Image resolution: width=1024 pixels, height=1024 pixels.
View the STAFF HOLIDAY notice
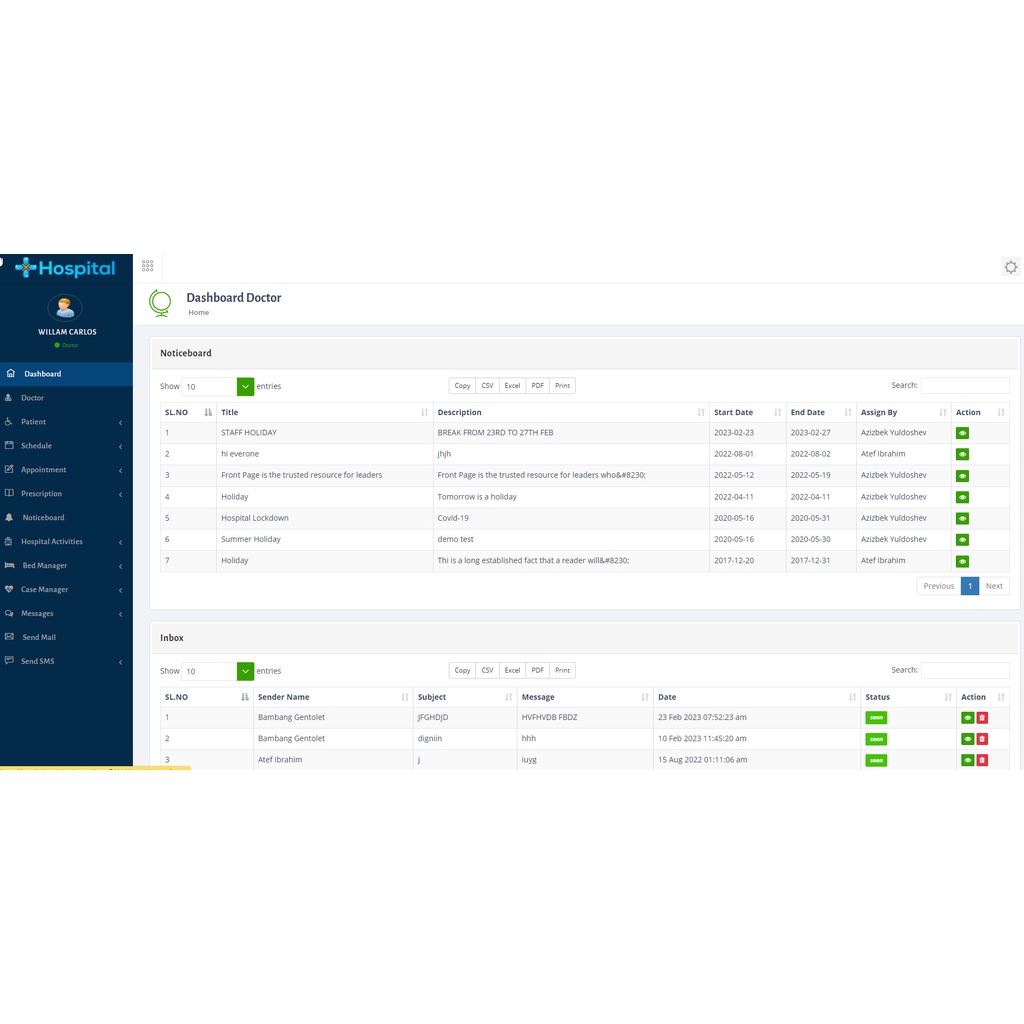click(962, 433)
